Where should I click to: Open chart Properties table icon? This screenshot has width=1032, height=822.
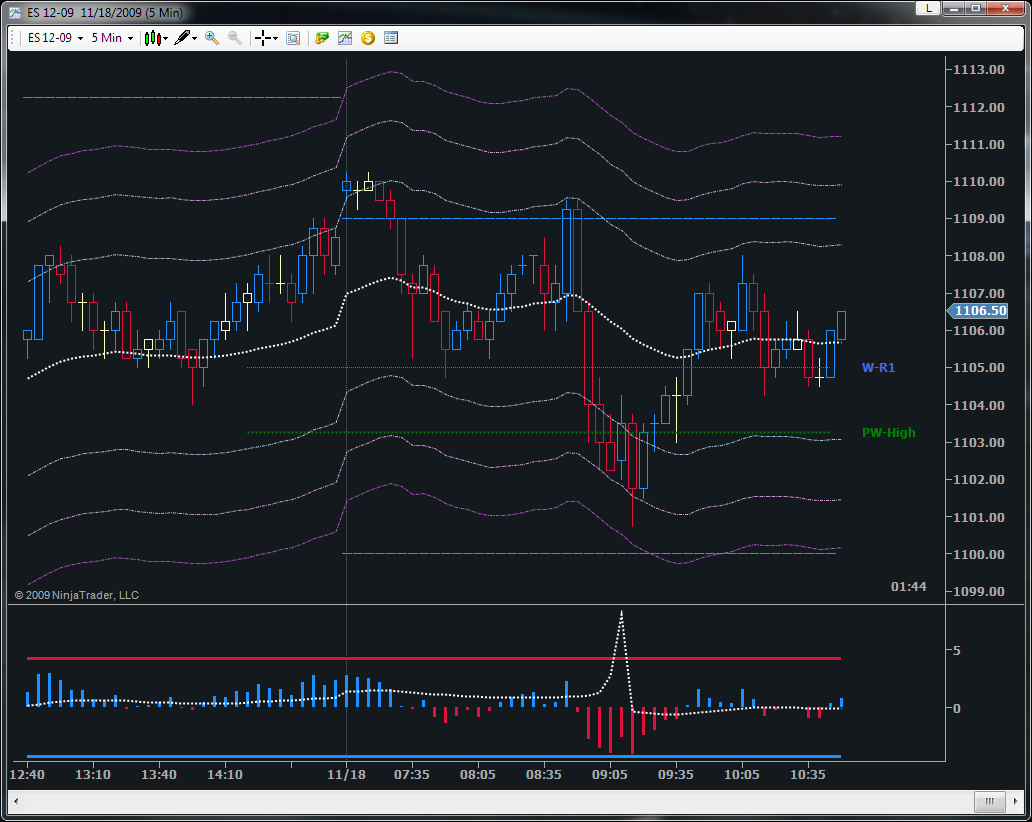[x=391, y=38]
